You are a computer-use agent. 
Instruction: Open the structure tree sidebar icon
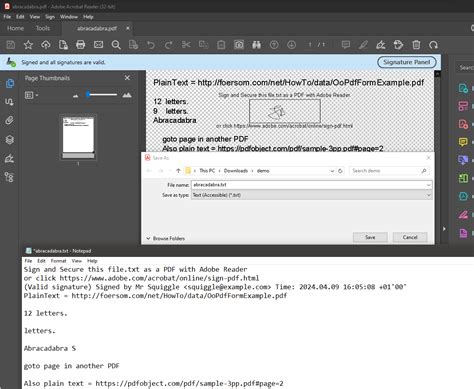10,177
